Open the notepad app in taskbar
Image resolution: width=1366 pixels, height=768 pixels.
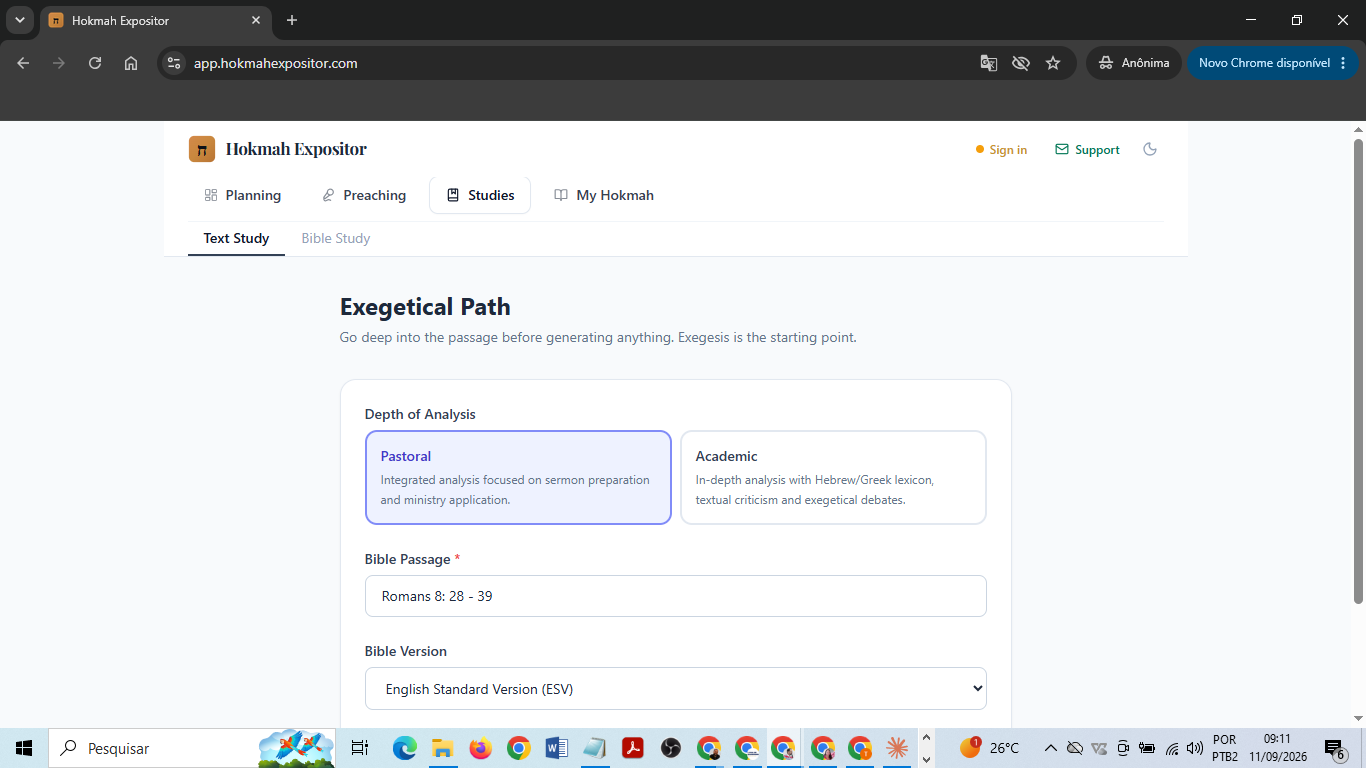coord(595,748)
